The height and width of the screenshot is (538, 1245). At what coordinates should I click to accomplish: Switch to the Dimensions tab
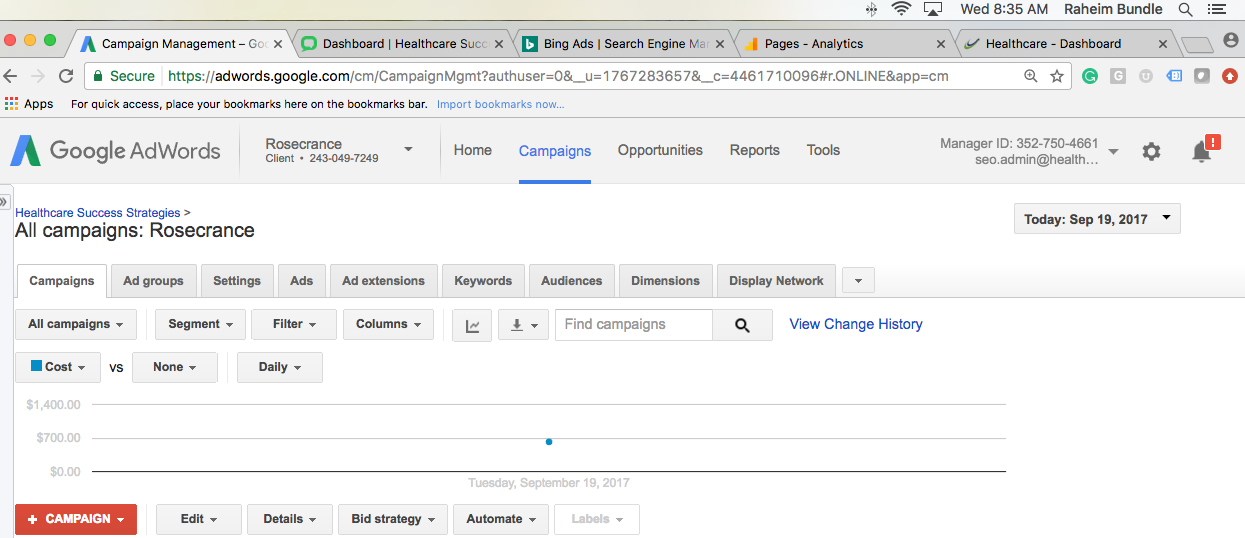[x=666, y=281]
